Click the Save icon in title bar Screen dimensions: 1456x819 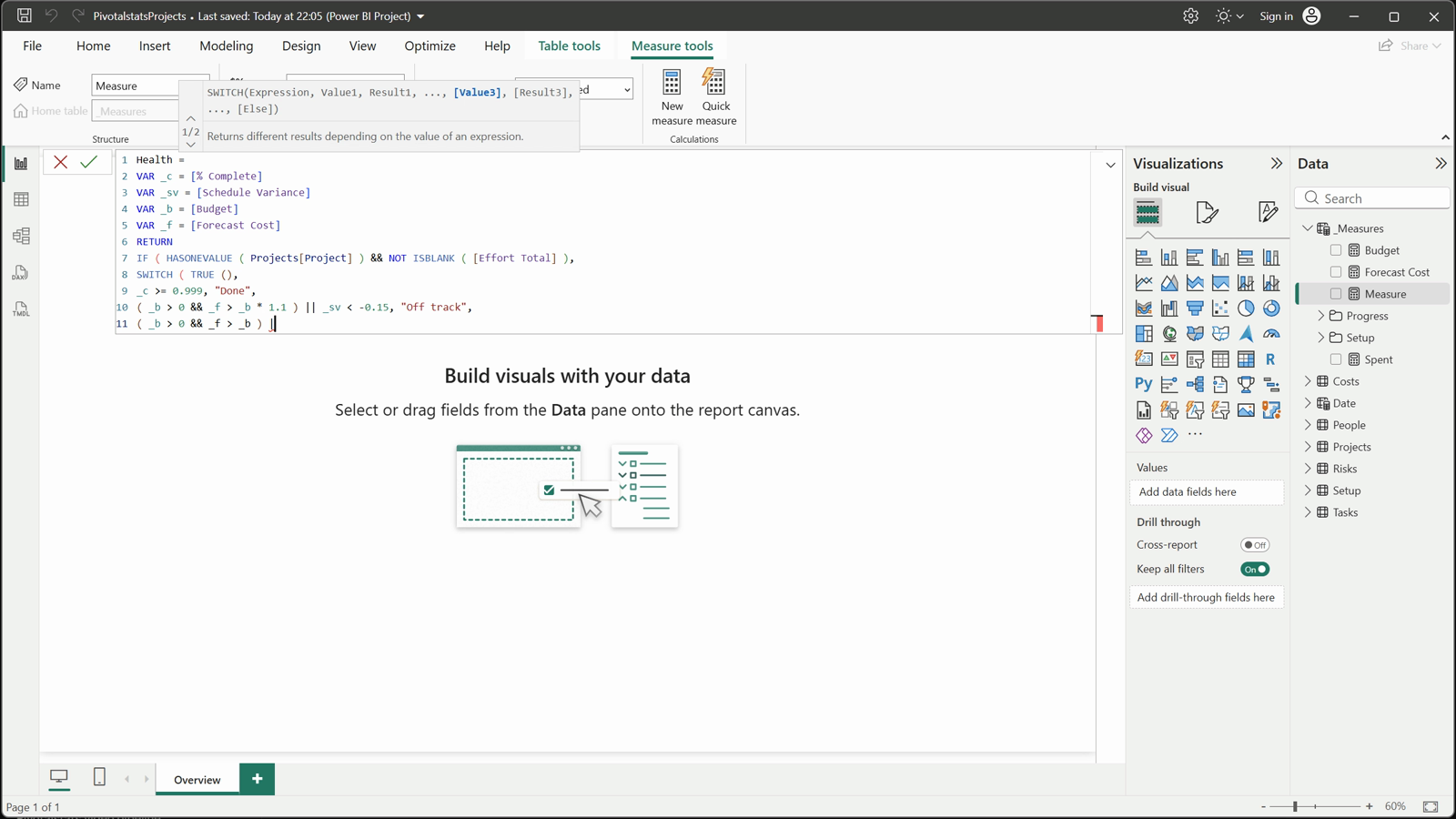(x=25, y=15)
